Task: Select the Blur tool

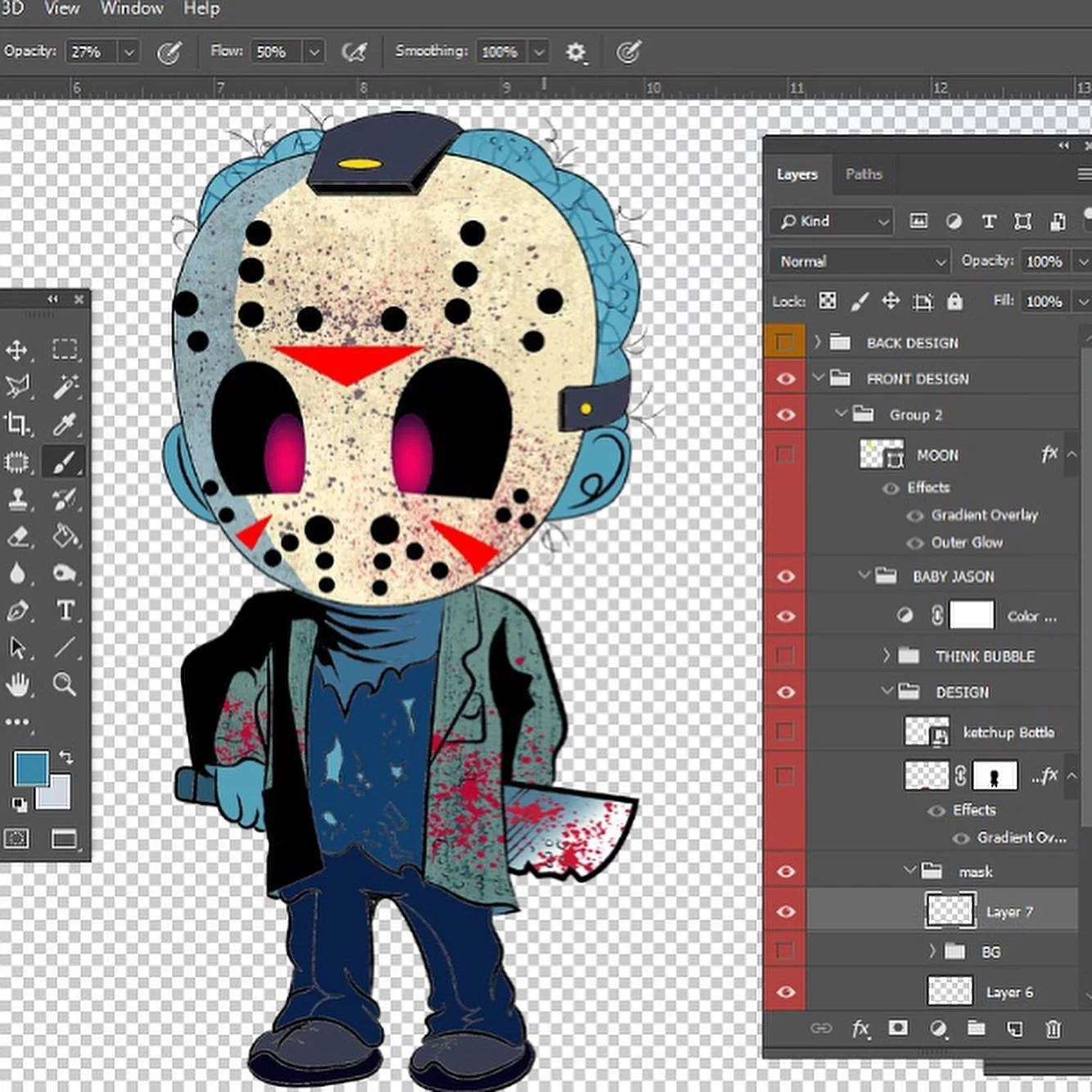Action: (x=17, y=573)
